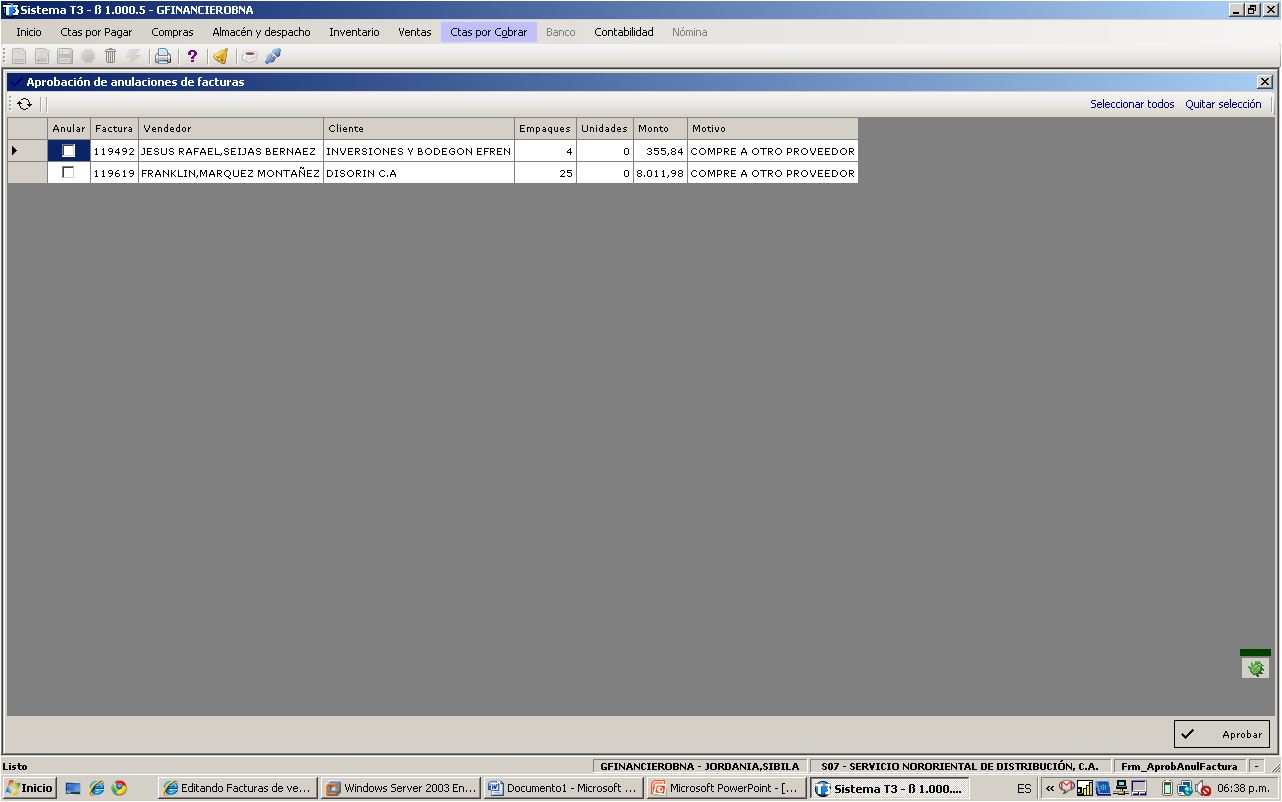Click the refresh icon in the approval panel

(x=24, y=104)
